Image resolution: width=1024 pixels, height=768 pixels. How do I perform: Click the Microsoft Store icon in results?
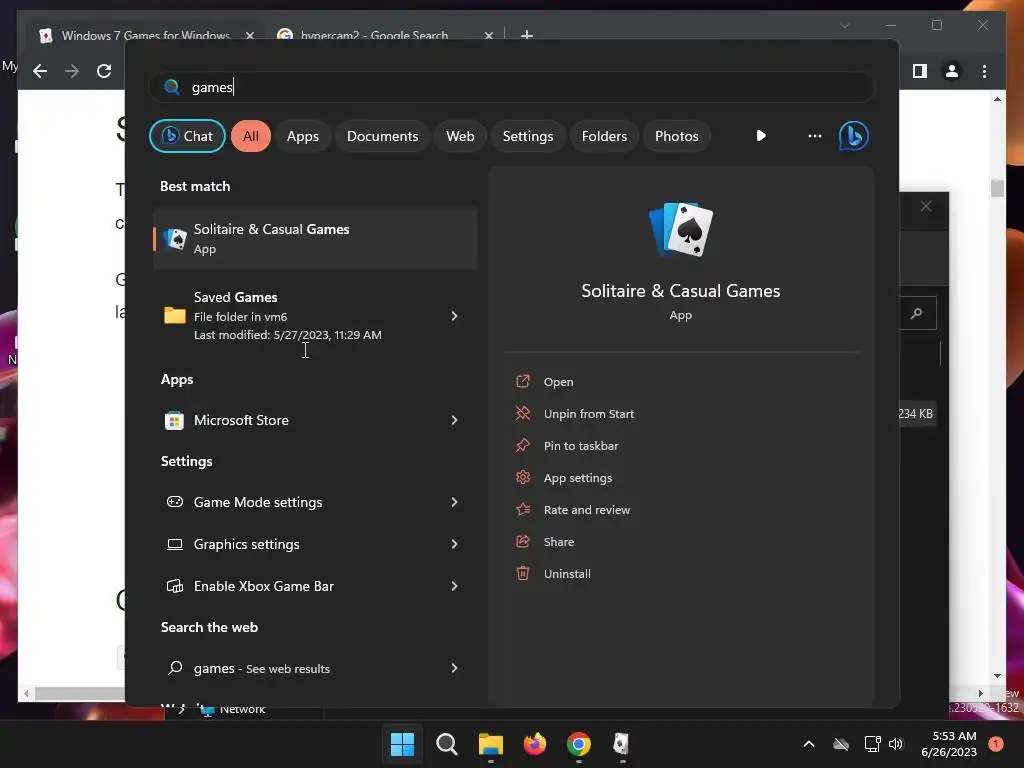click(174, 421)
